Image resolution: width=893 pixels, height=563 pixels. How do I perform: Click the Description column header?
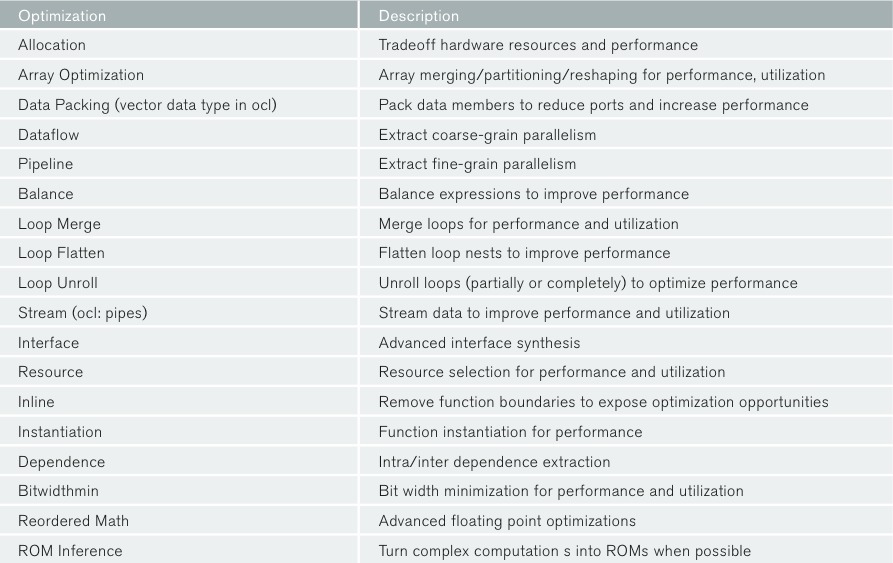pyautogui.click(x=419, y=16)
